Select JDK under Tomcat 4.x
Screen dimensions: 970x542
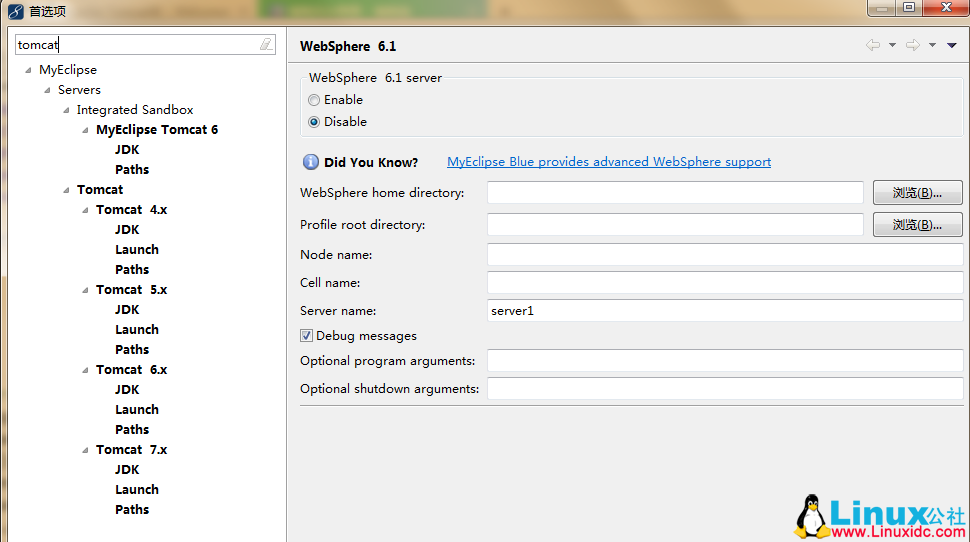tap(127, 230)
